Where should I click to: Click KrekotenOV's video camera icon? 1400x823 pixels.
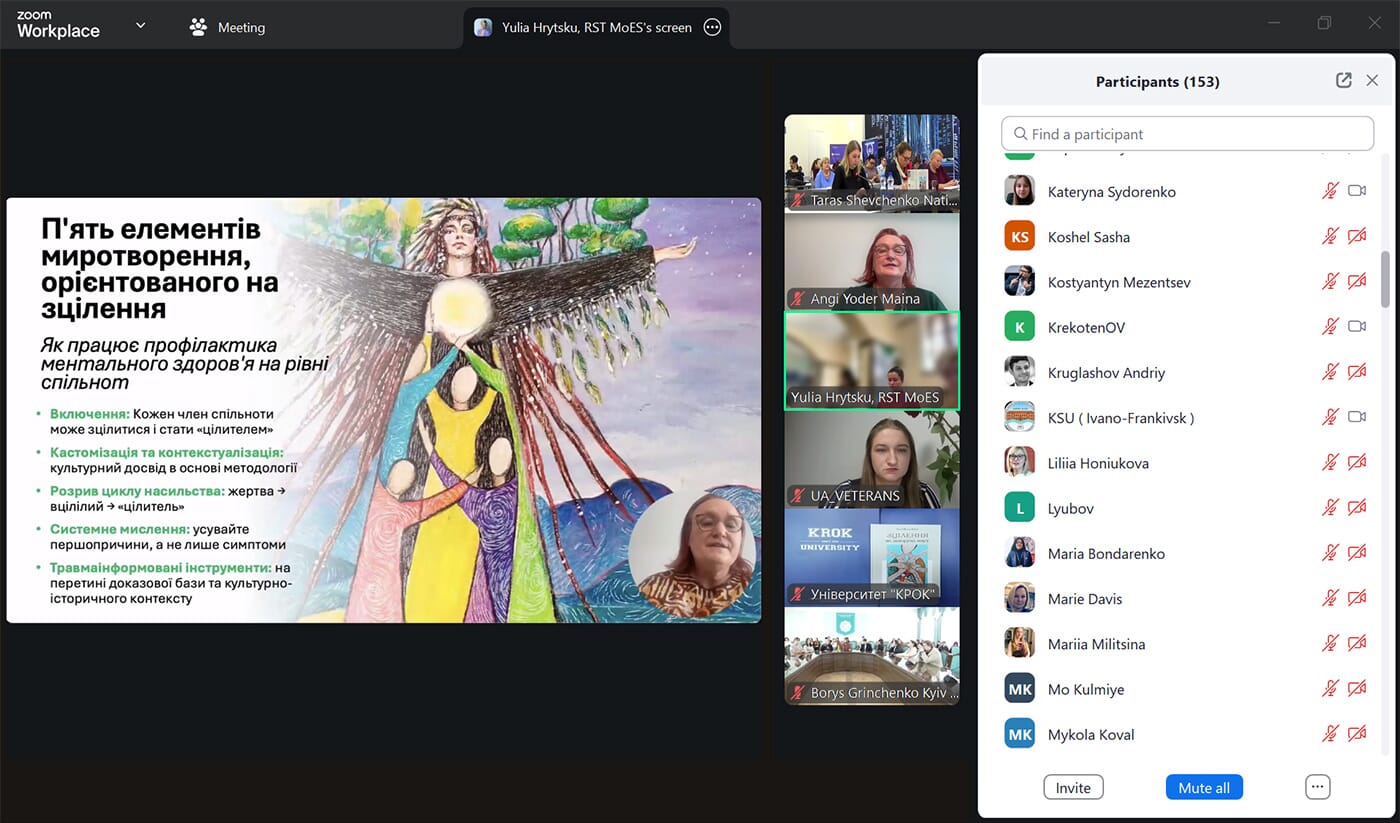[1357, 327]
